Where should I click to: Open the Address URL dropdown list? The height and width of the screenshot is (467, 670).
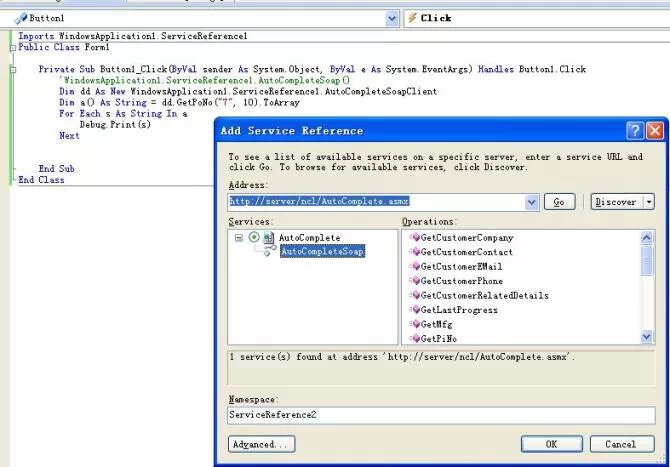[x=532, y=201]
